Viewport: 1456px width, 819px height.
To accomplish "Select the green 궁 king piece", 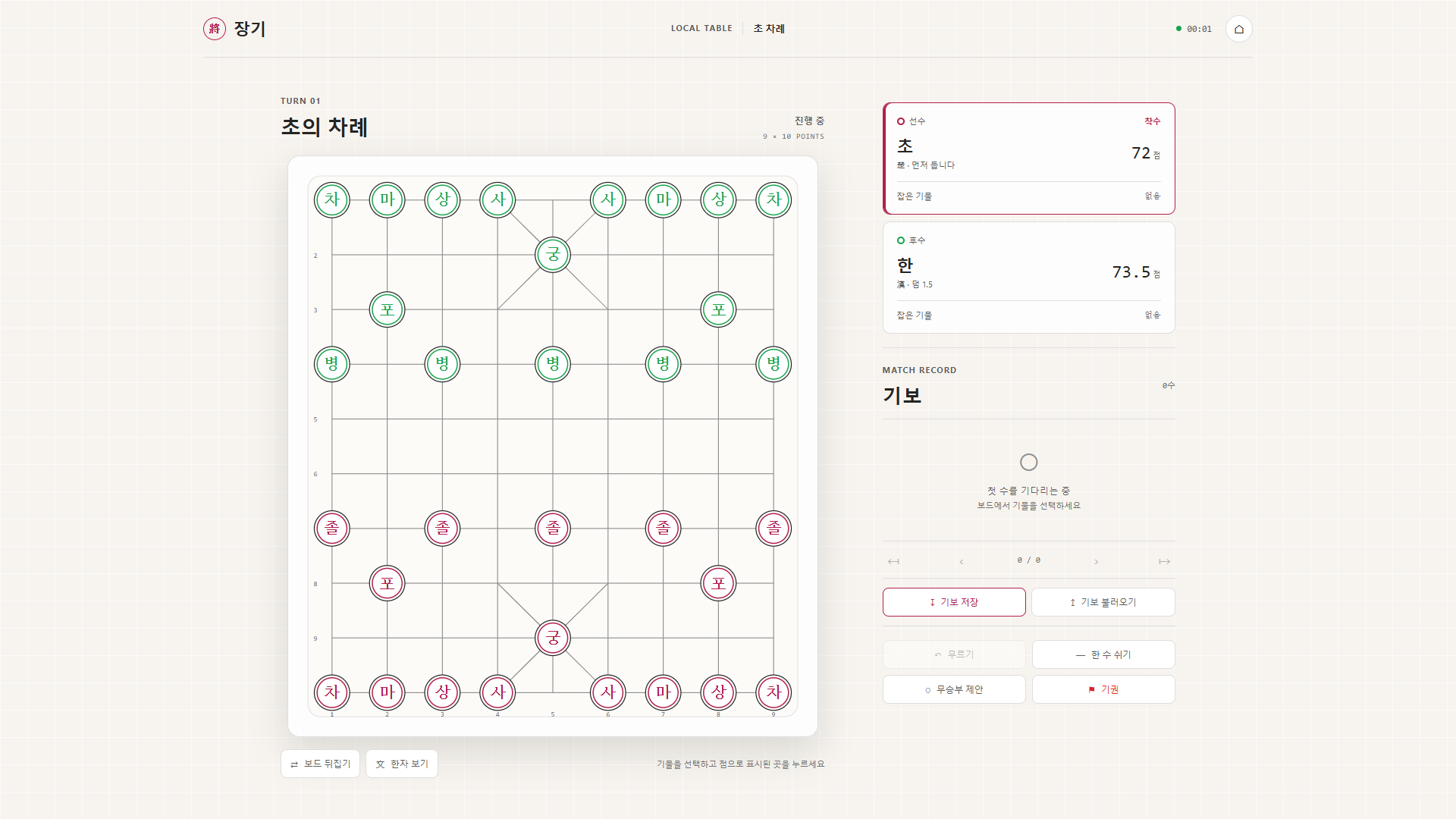I will click(553, 255).
